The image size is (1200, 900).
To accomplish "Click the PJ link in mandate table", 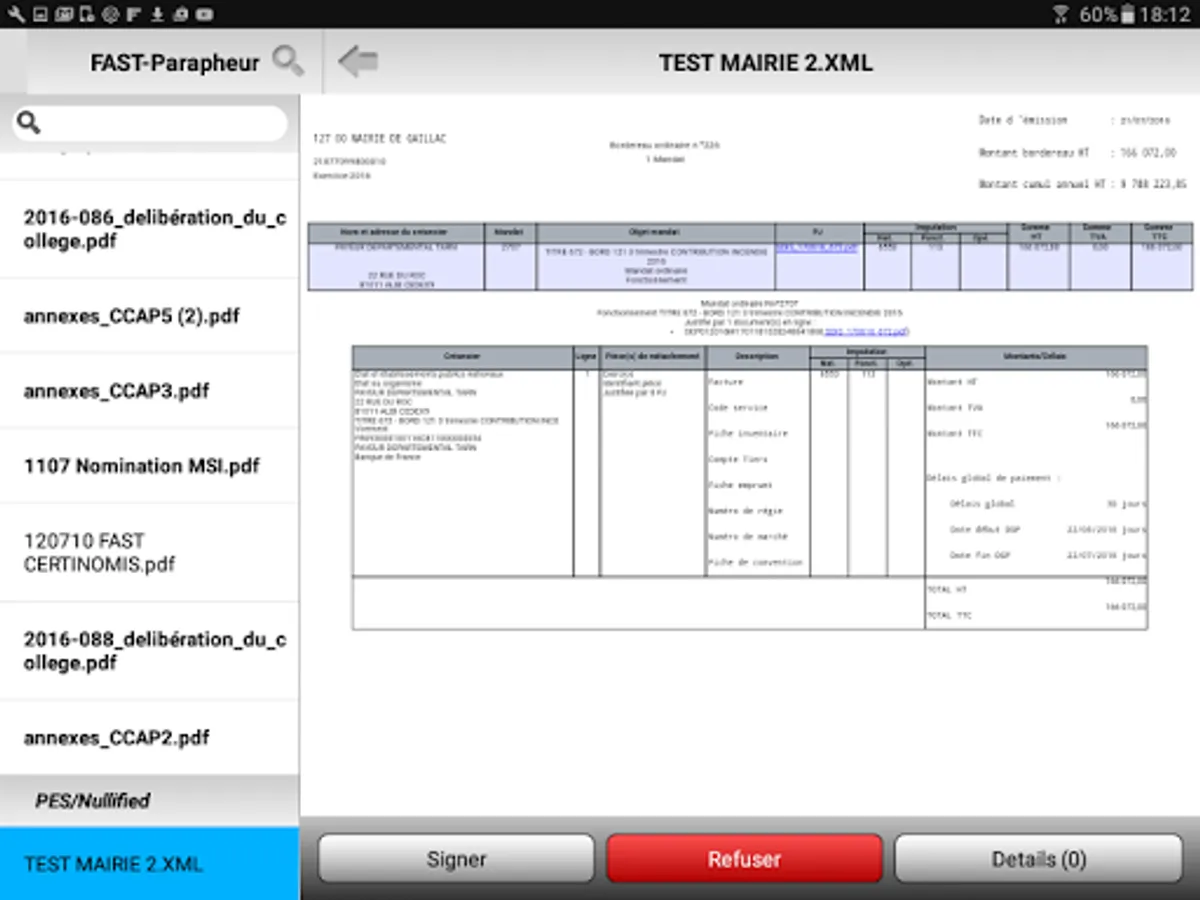I will (x=817, y=248).
